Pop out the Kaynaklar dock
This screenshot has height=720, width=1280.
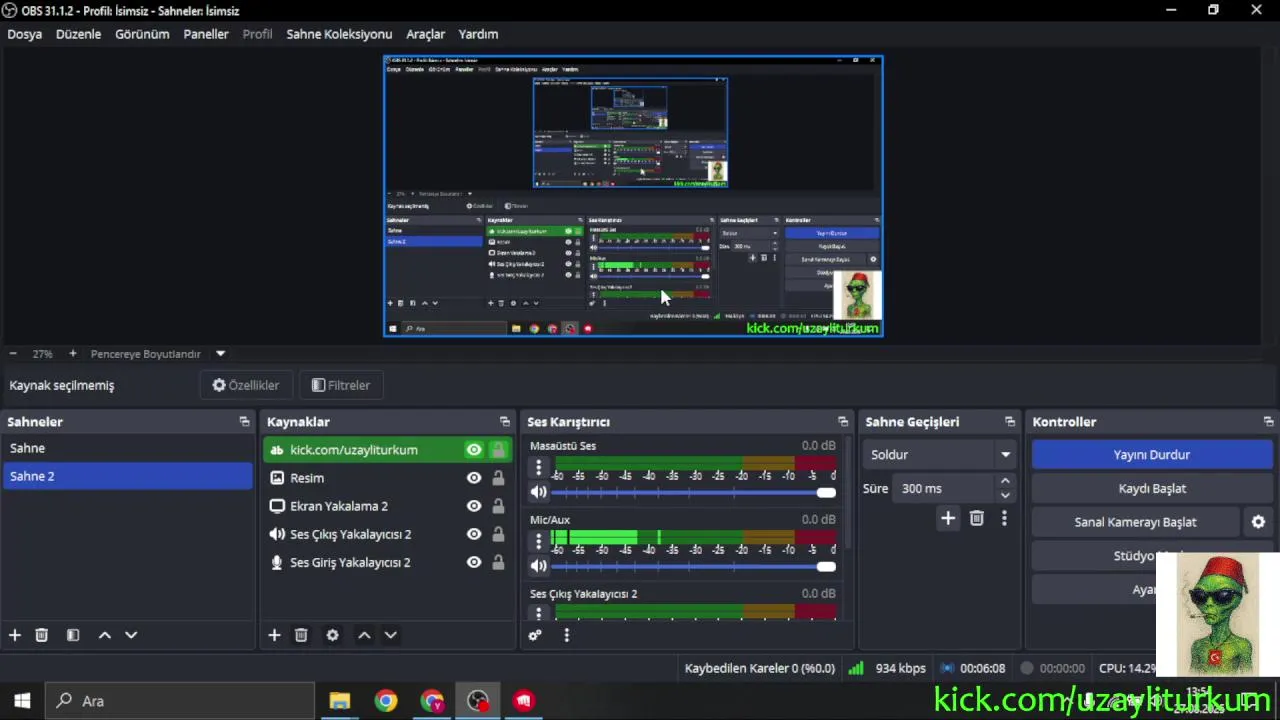click(504, 422)
